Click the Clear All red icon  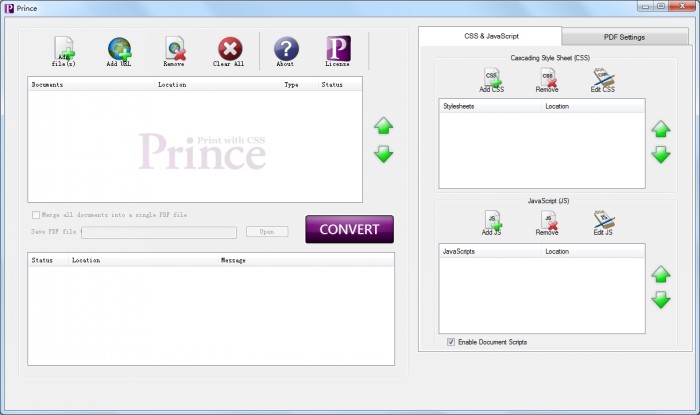click(x=230, y=49)
